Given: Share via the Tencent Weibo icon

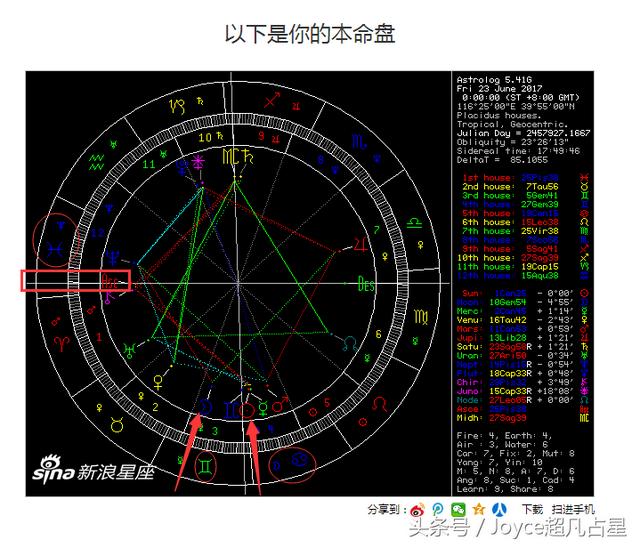Looking at the screenshot, I should point(438,510).
